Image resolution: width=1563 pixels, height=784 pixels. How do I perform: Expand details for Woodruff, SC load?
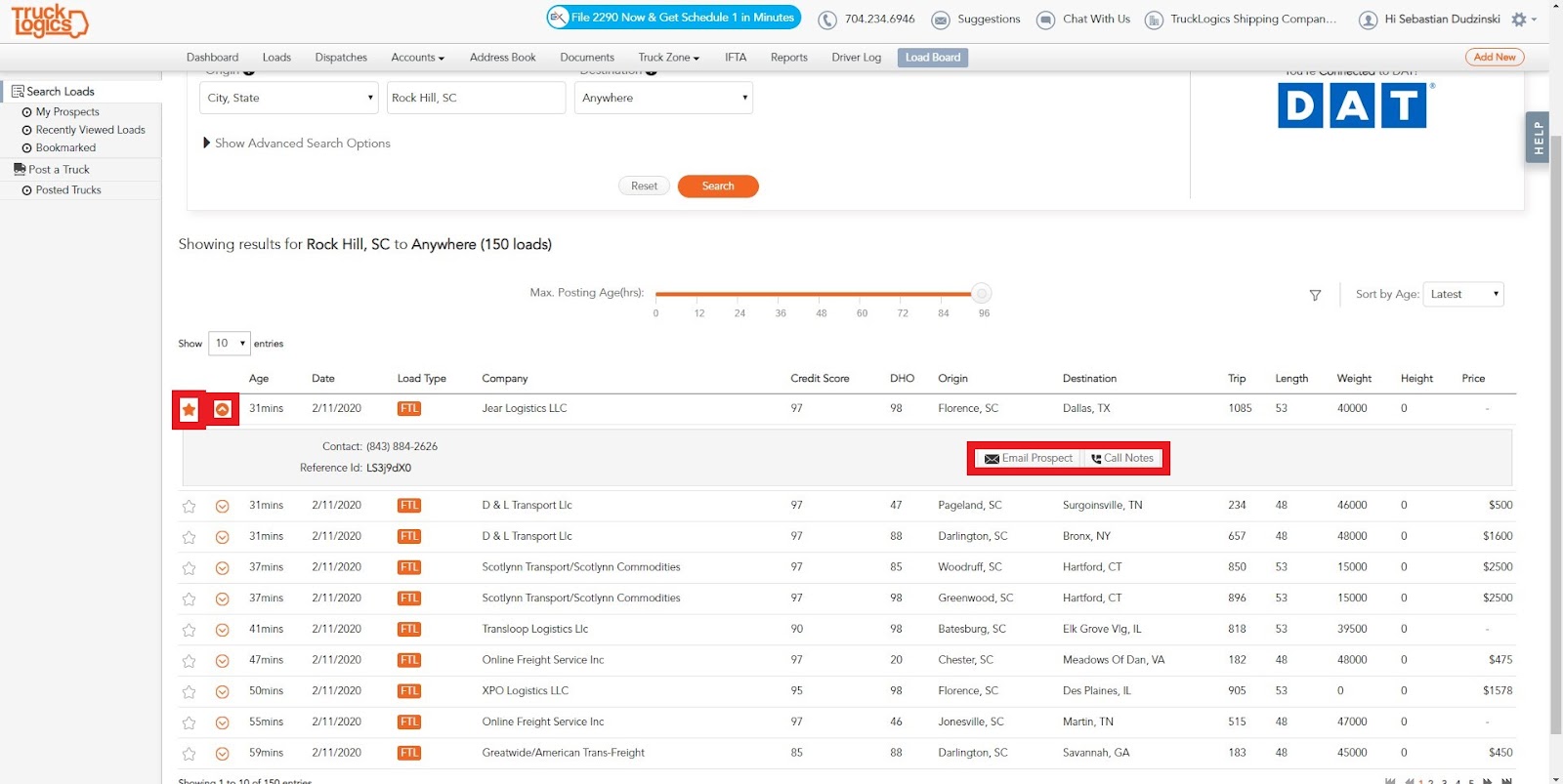tap(223, 568)
